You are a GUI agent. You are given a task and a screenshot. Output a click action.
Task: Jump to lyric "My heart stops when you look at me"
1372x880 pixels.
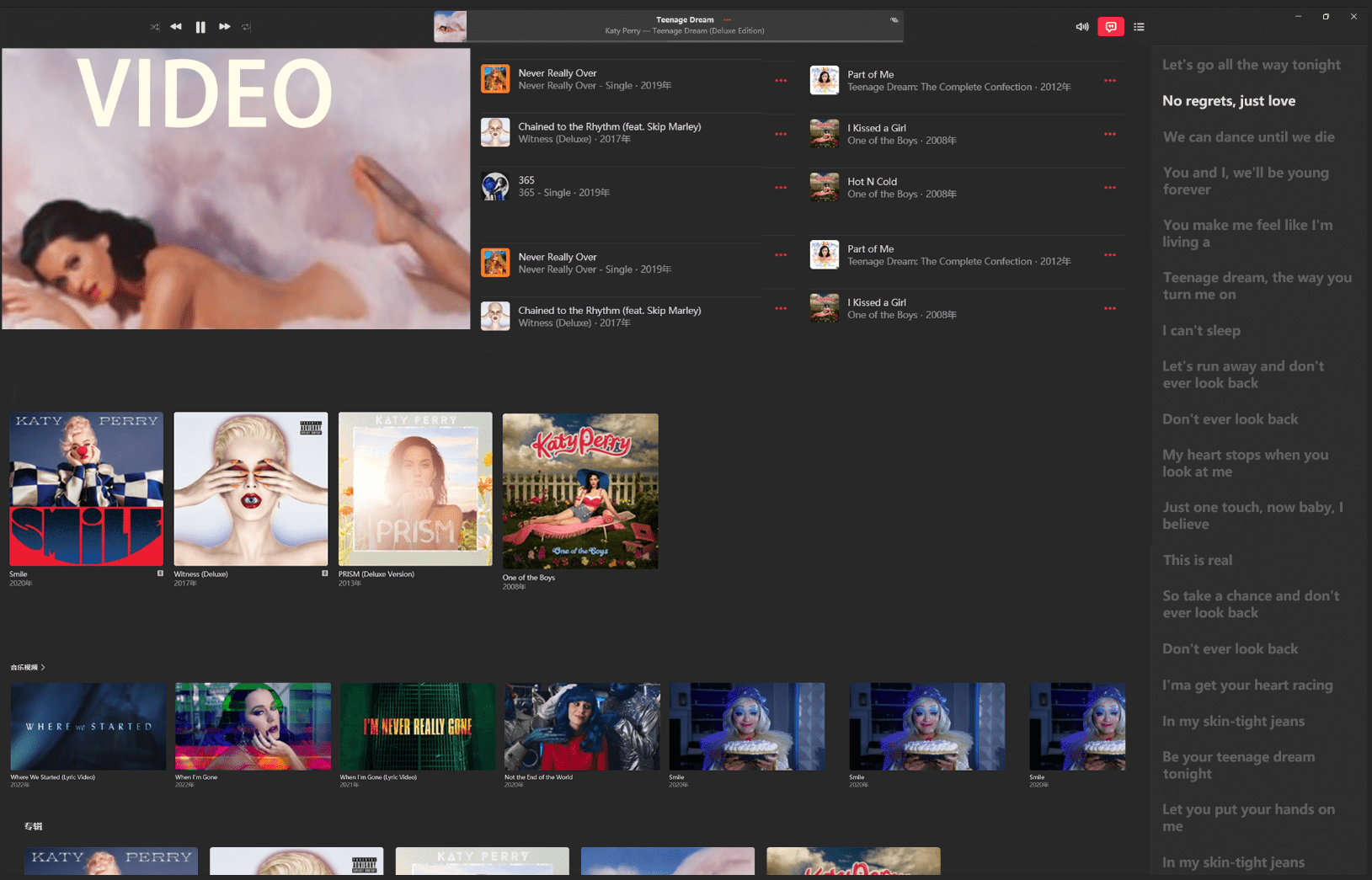(x=1245, y=463)
